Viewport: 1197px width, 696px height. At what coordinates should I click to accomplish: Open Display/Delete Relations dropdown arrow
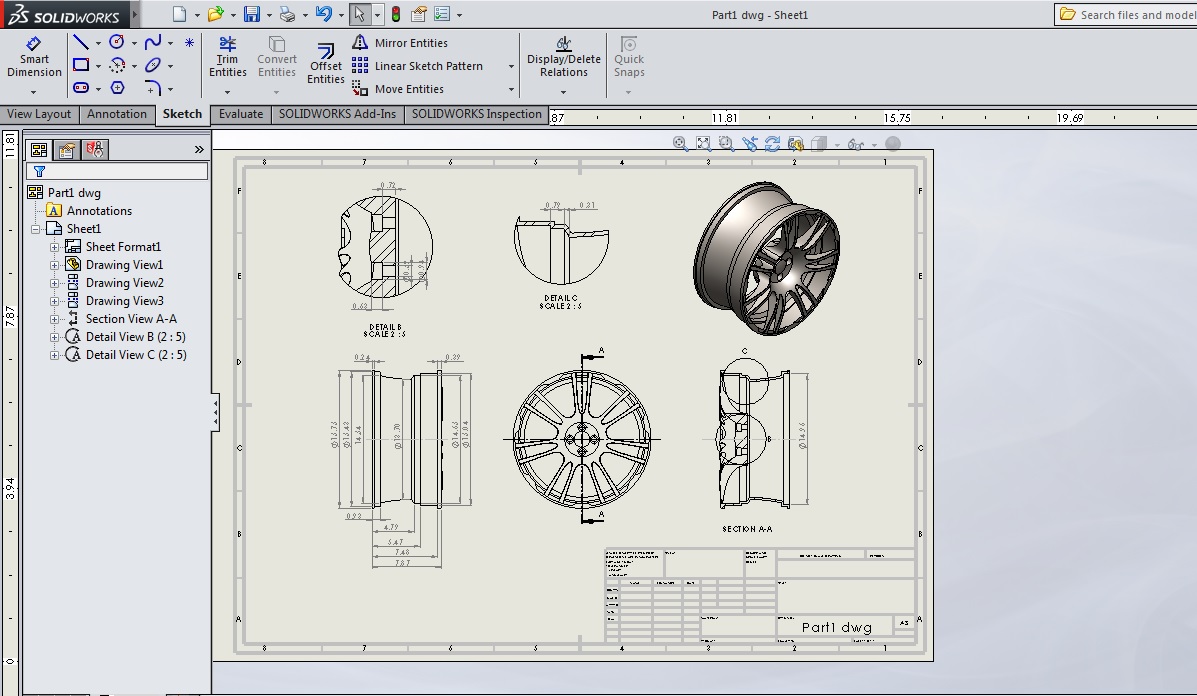pos(563,92)
